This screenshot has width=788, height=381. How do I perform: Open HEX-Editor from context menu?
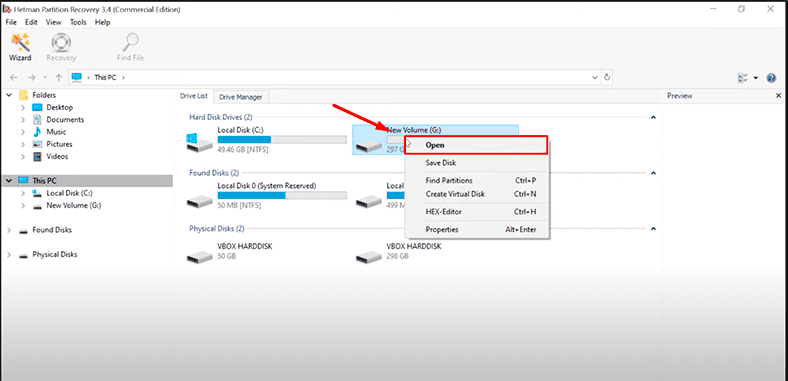(476, 212)
